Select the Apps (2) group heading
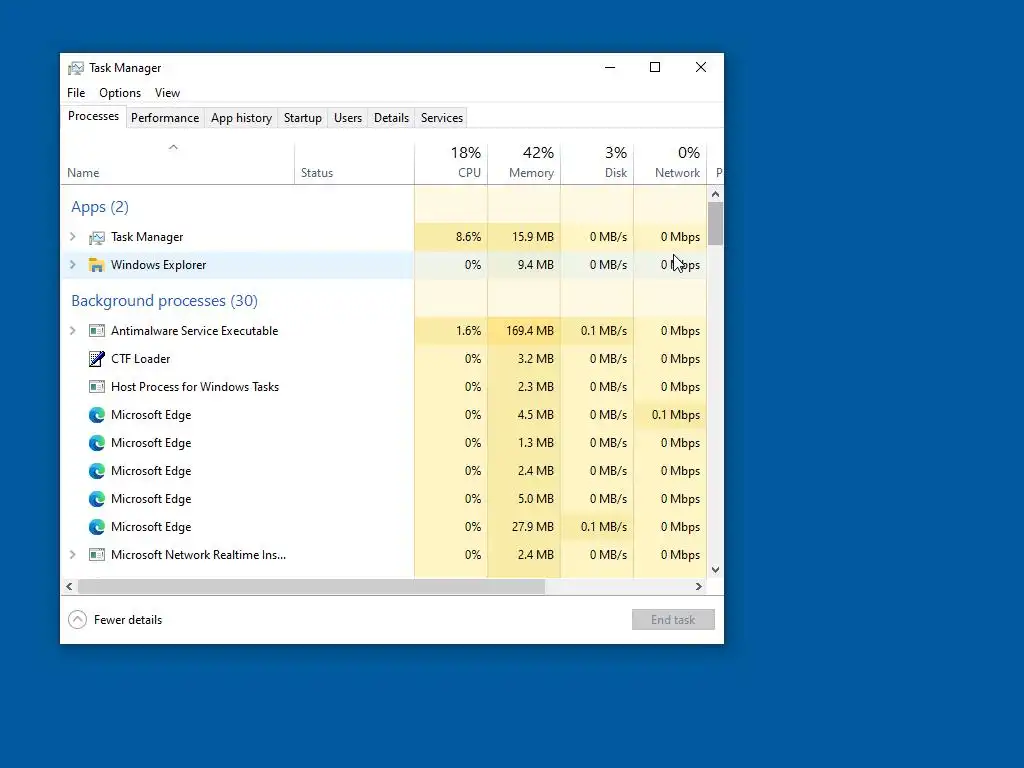 (x=100, y=207)
